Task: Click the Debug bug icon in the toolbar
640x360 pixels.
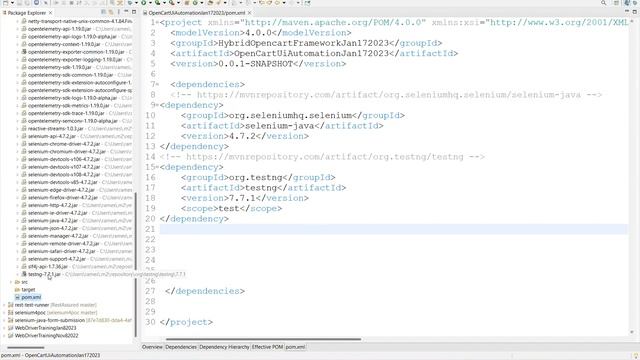Action: click(x=130, y=3)
